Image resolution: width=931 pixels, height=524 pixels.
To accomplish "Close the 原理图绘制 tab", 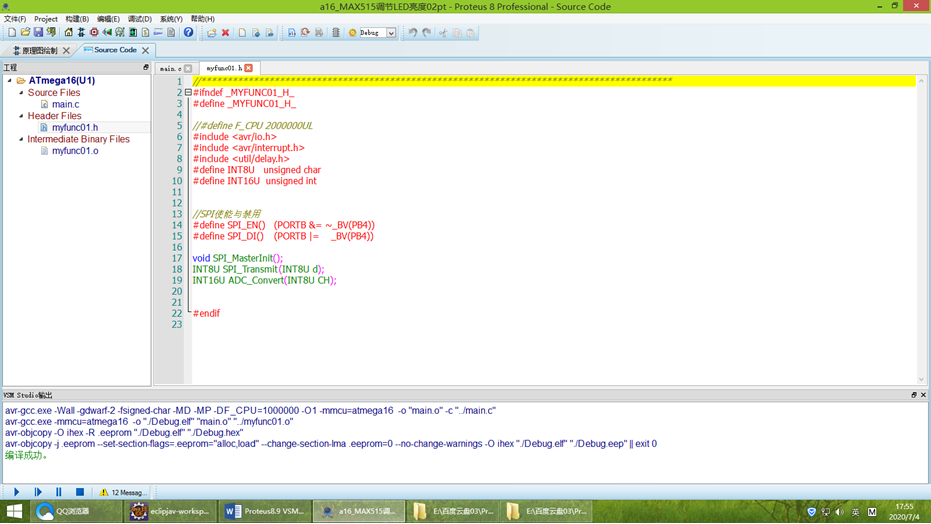I will tap(66, 50).
